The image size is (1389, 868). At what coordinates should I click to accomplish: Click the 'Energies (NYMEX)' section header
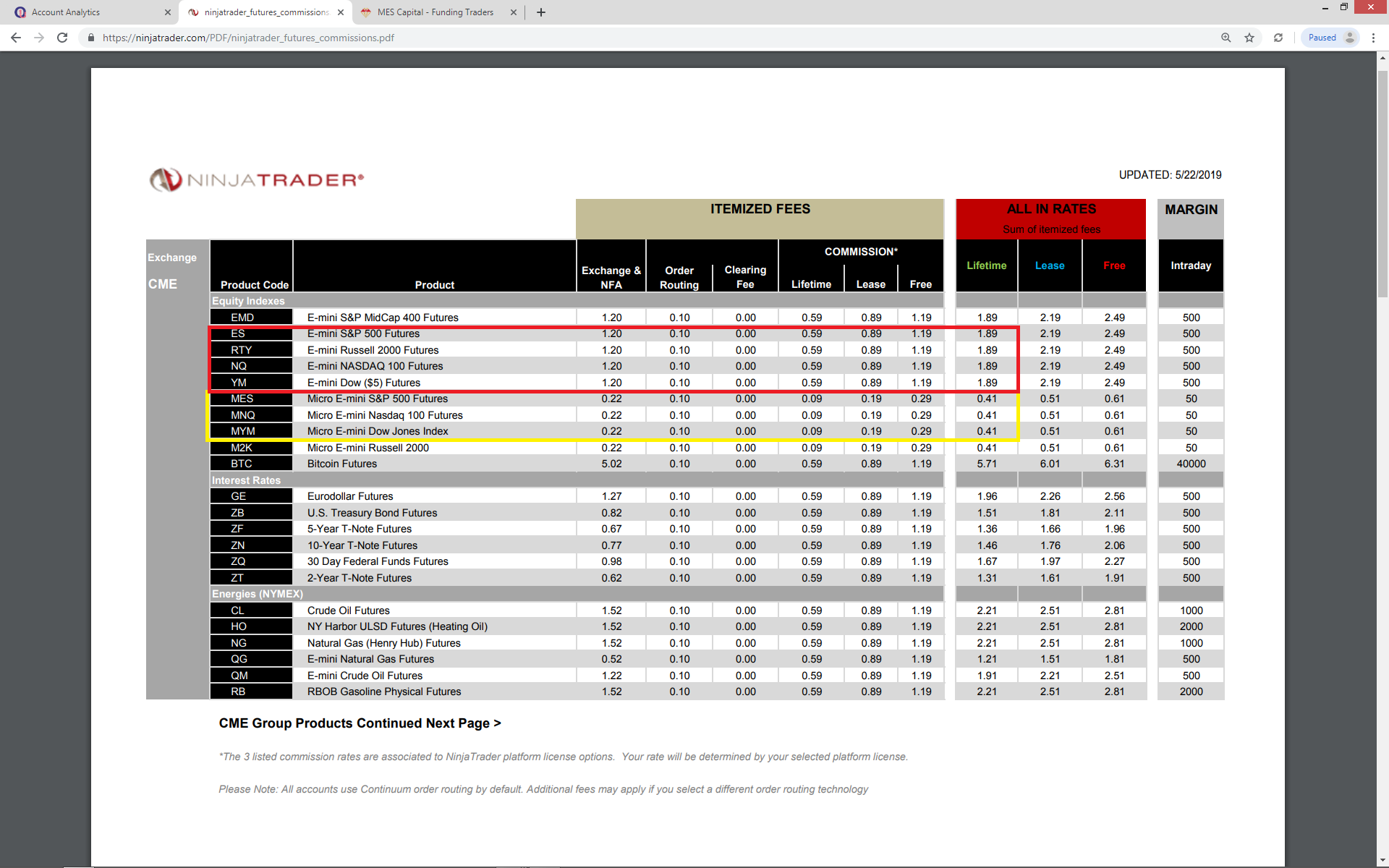[x=258, y=594]
